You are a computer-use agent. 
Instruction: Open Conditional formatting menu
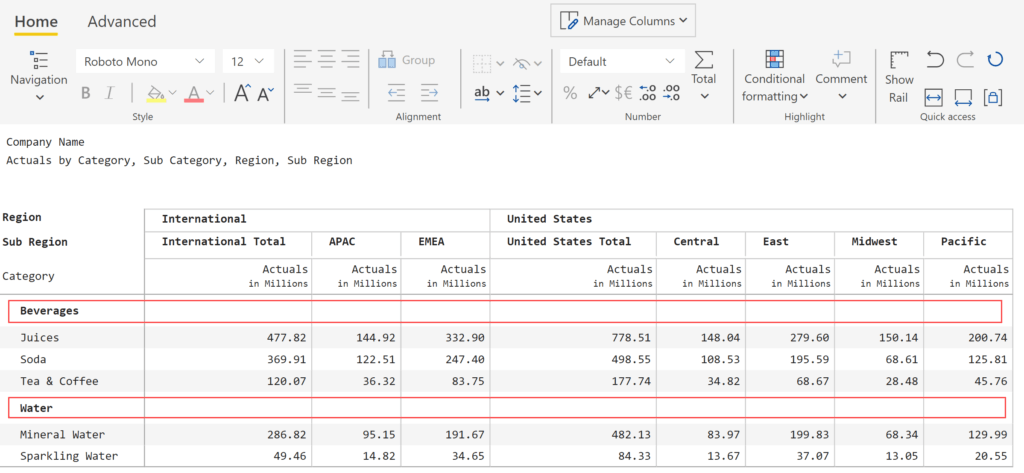tap(775, 76)
